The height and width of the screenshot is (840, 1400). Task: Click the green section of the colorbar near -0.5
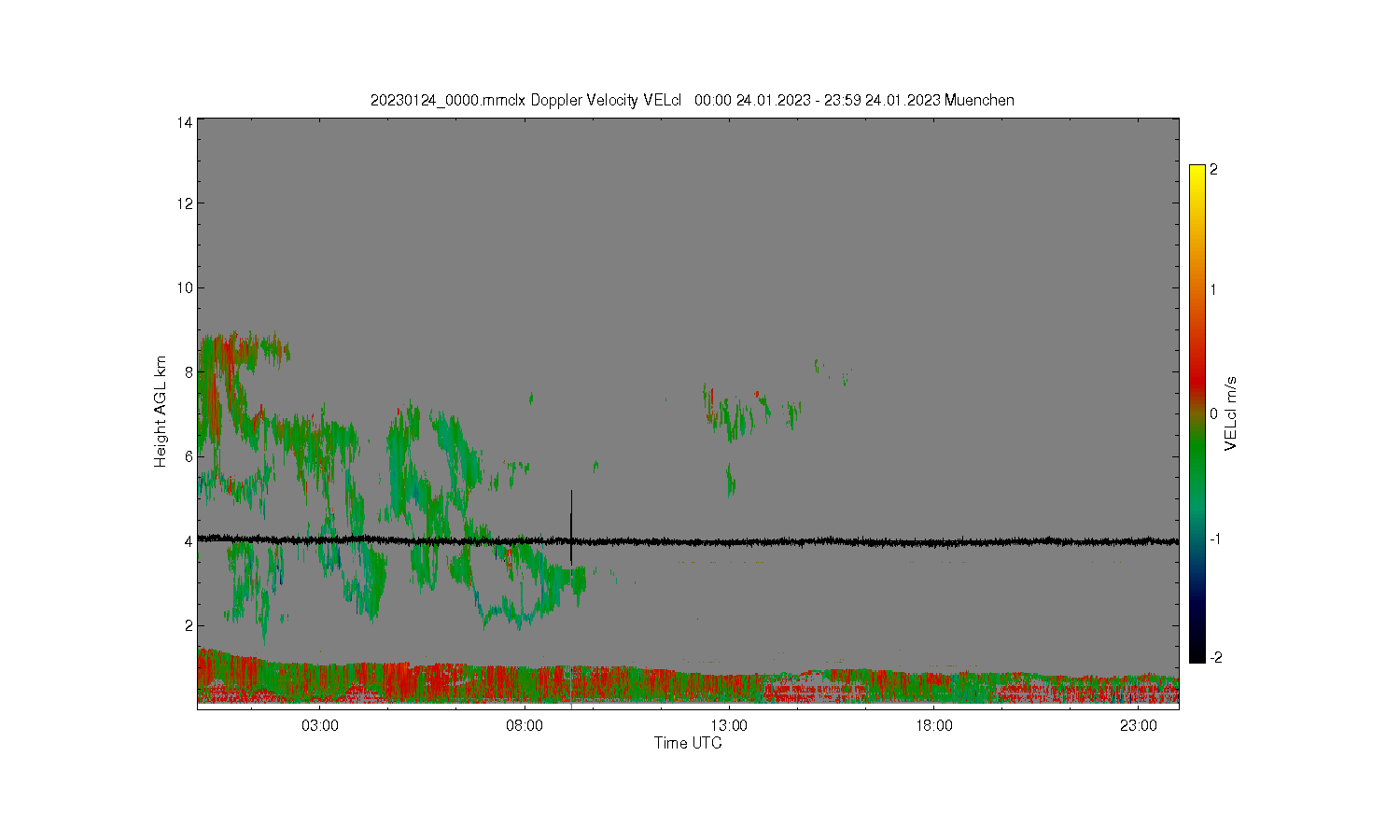1197,476
